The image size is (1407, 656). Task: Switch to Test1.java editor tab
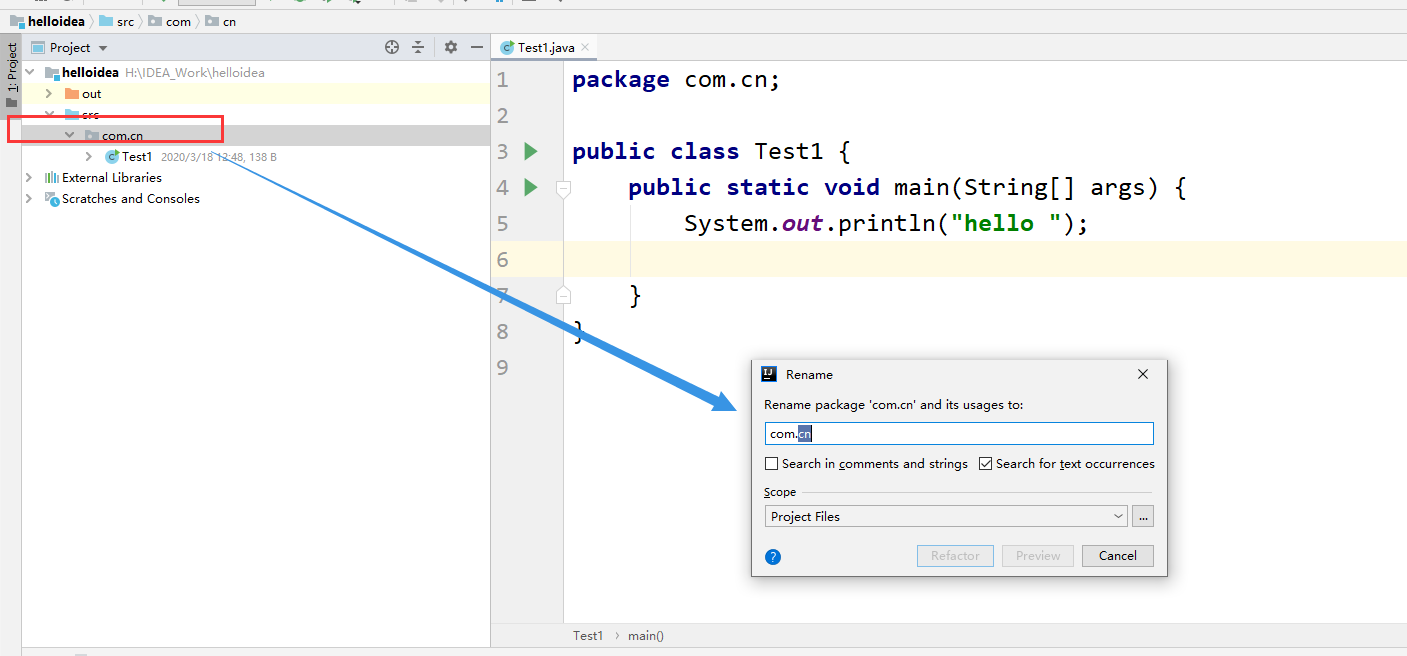(544, 47)
